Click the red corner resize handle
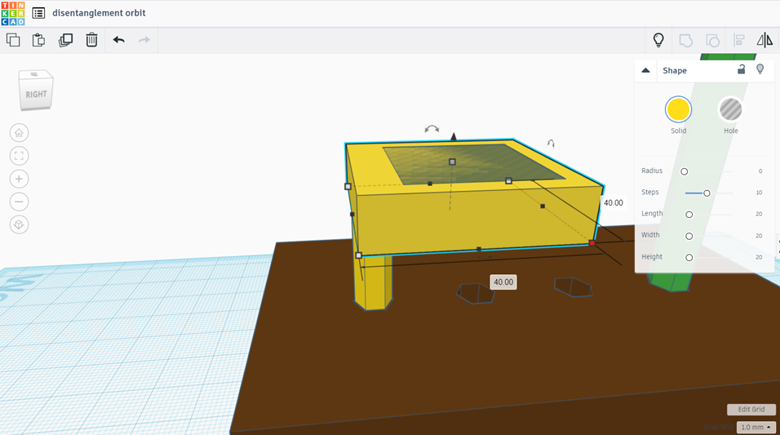The width and height of the screenshot is (780, 435). tap(592, 243)
